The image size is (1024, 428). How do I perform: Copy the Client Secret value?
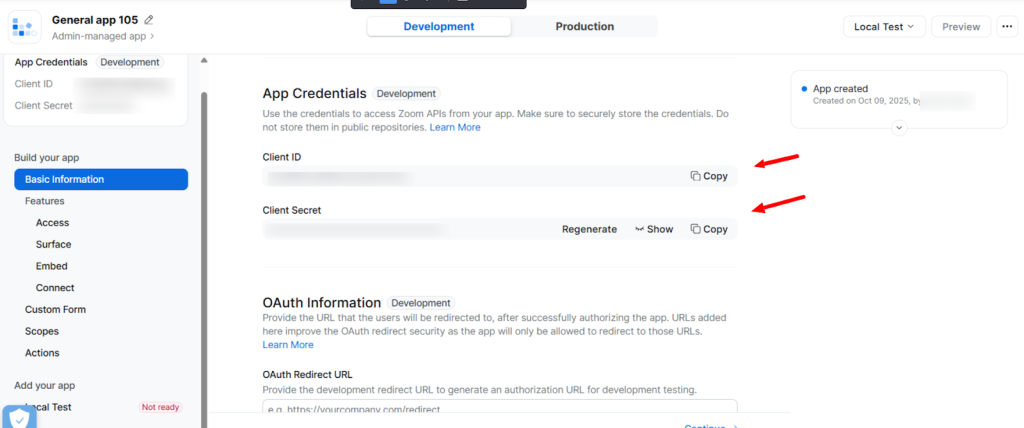point(709,229)
